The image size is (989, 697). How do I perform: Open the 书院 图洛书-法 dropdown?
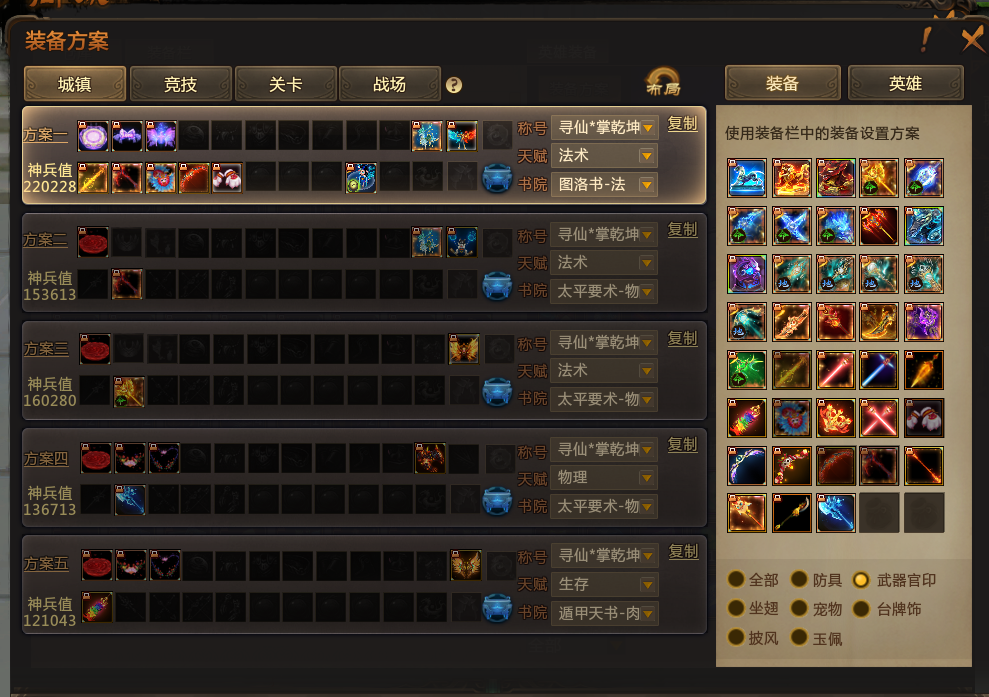pos(605,185)
